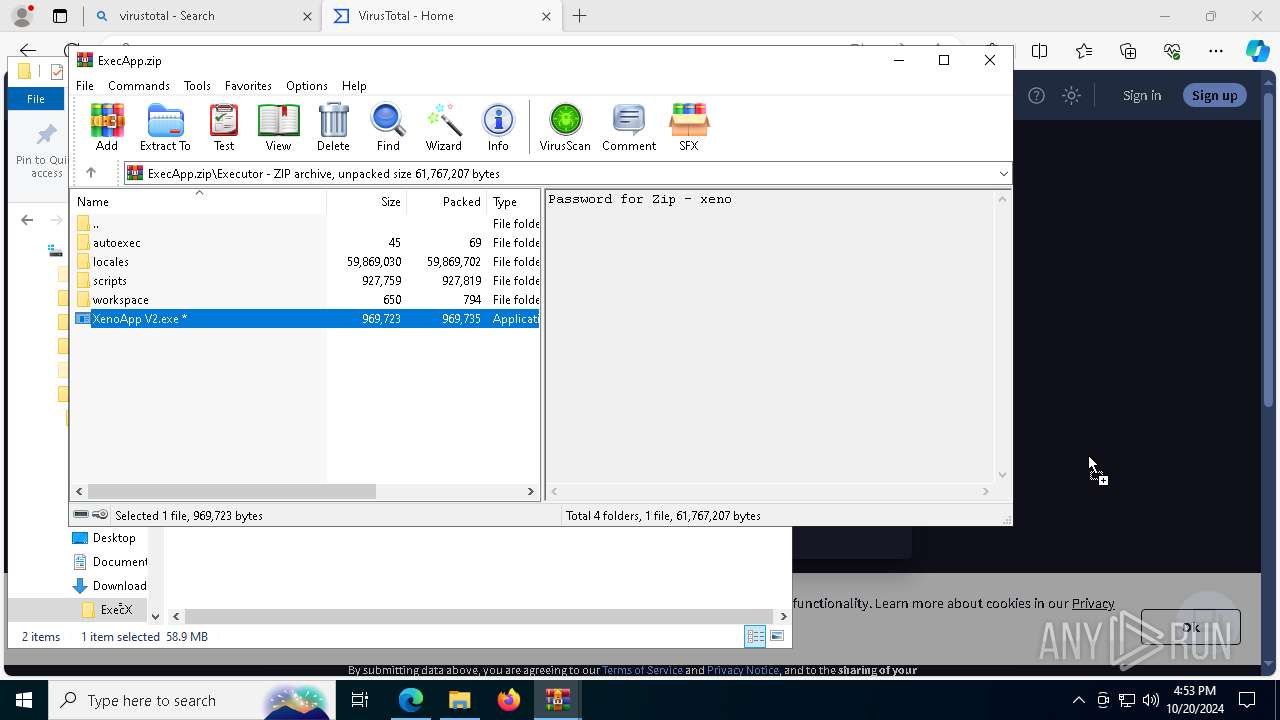Expand the archive path dropdown
The height and width of the screenshot is (720, 1280).
coord(1003,174)
